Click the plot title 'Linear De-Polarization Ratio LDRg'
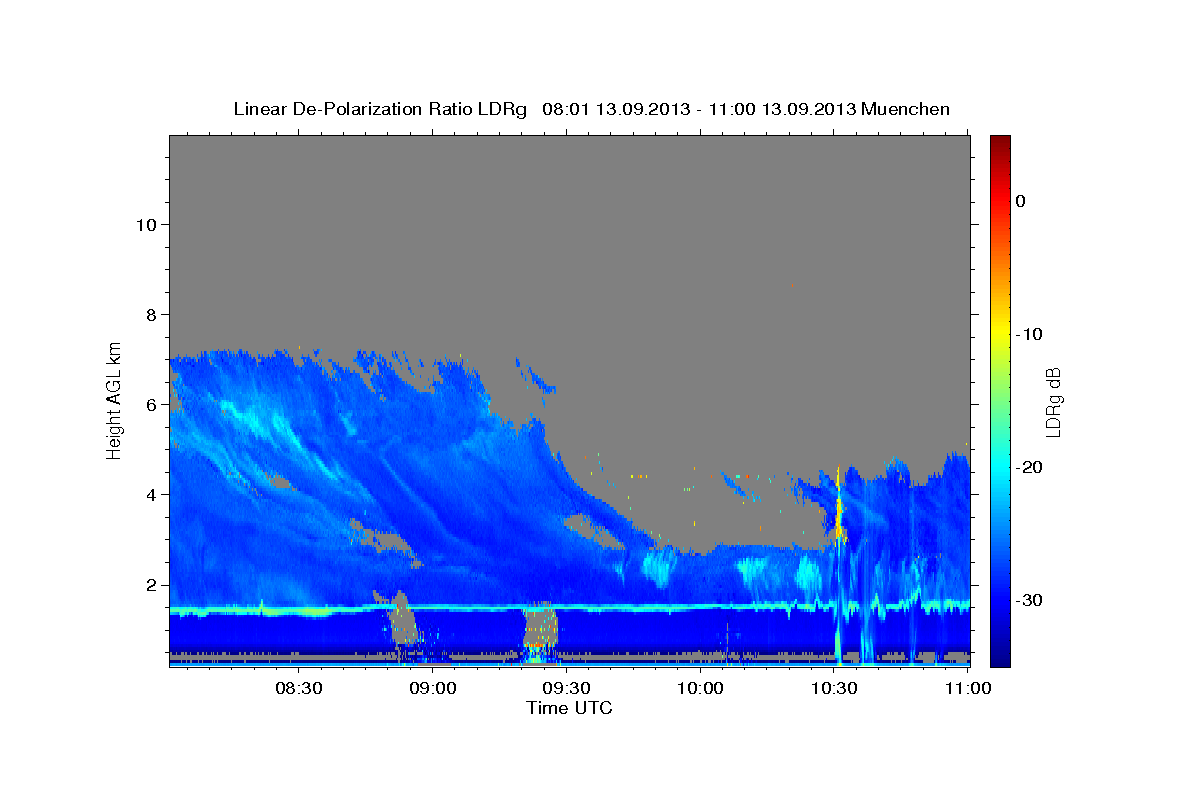1200x800 pixels. coord(380,109)
